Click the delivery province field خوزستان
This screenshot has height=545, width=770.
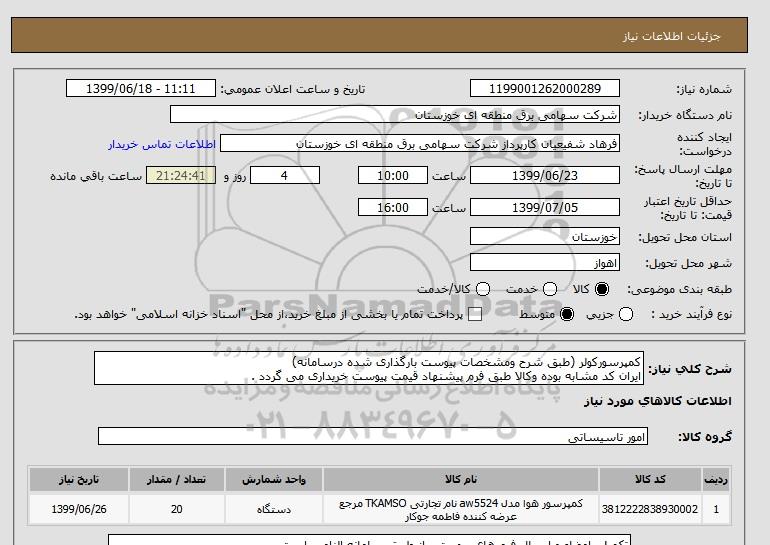[x=545, y=236]
